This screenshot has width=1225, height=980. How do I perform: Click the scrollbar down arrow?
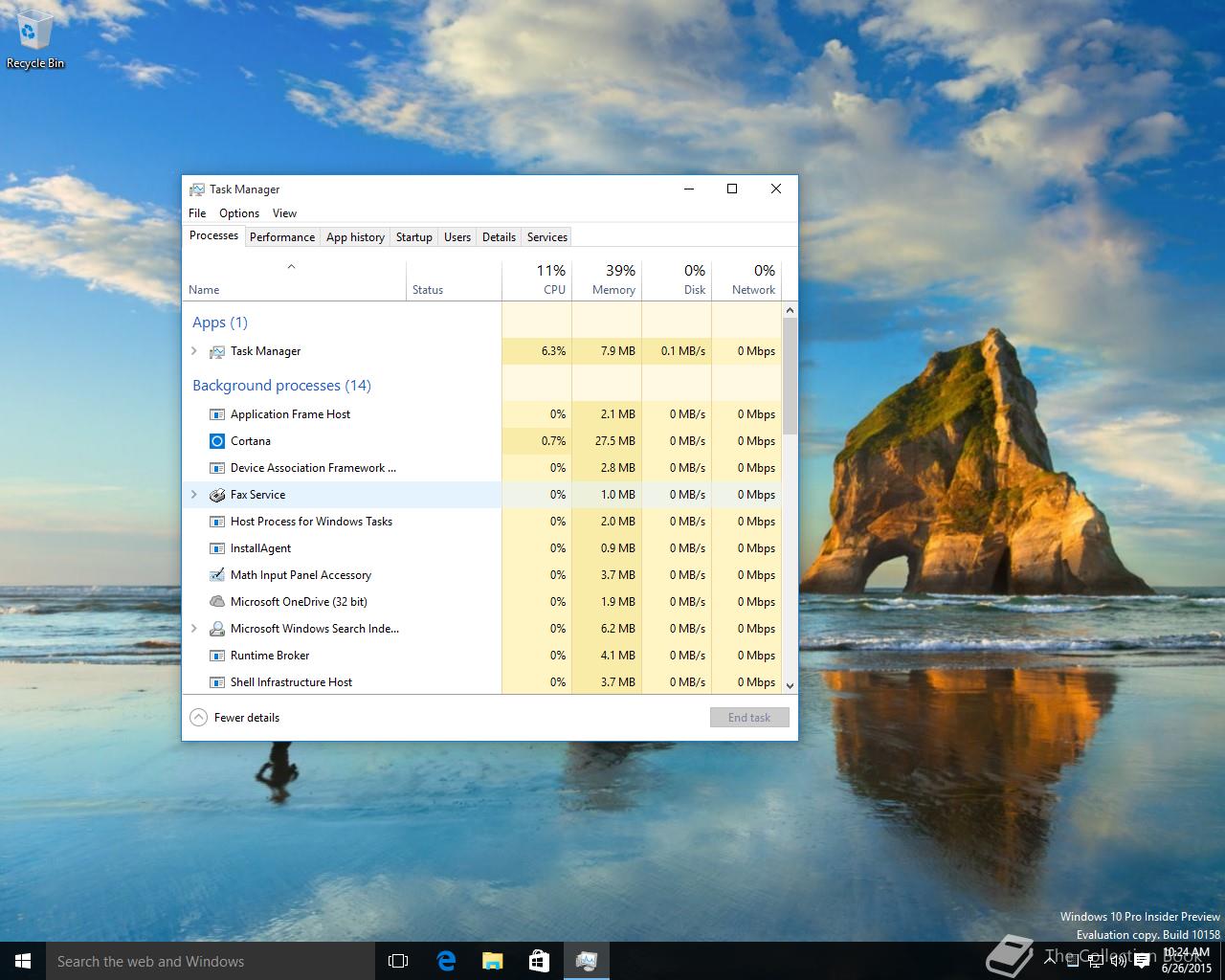[x=790, y=685]
